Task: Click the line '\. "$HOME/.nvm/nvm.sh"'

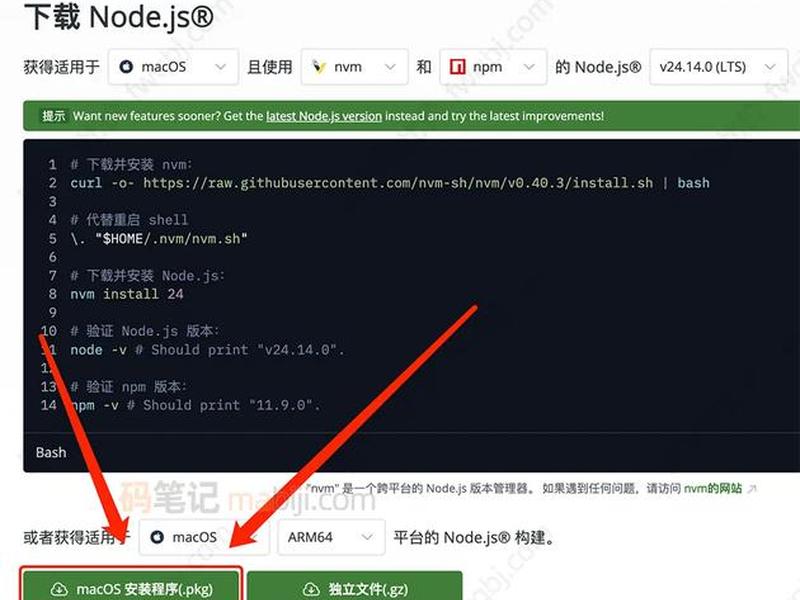Action: pyautogui.click(x=159, y=239)
